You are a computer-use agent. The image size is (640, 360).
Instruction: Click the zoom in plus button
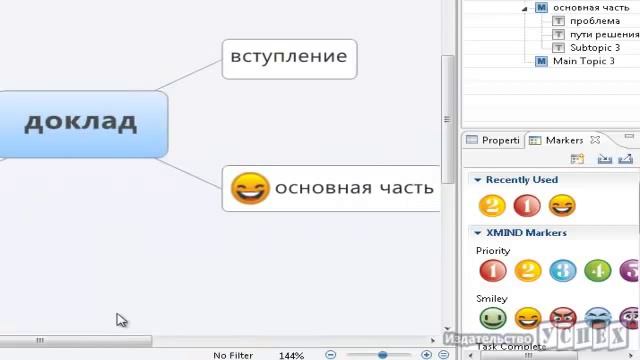point(427,355)
